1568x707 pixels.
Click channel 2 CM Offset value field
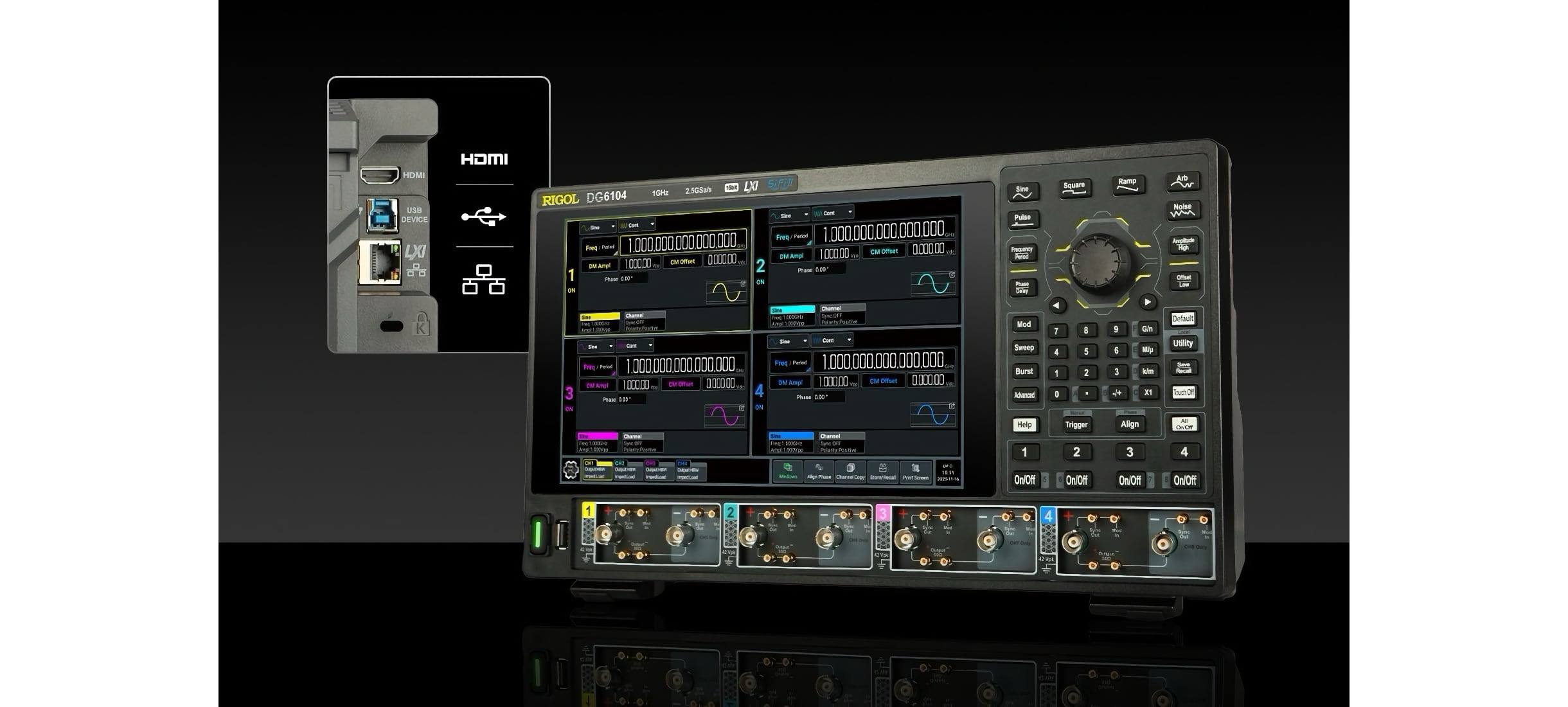[x=931, y=249]
